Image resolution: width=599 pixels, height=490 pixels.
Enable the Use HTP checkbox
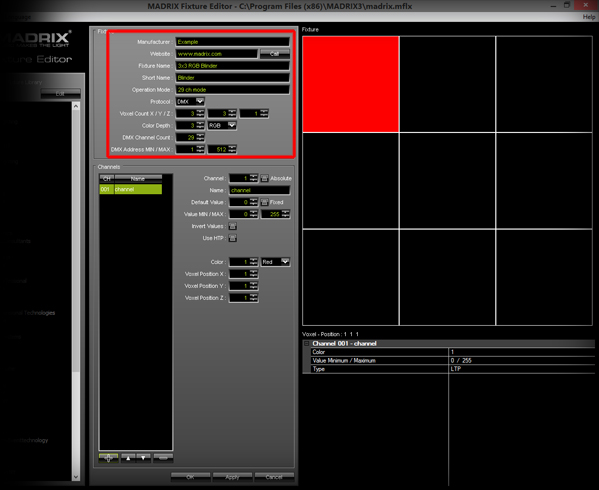[232, 238]
